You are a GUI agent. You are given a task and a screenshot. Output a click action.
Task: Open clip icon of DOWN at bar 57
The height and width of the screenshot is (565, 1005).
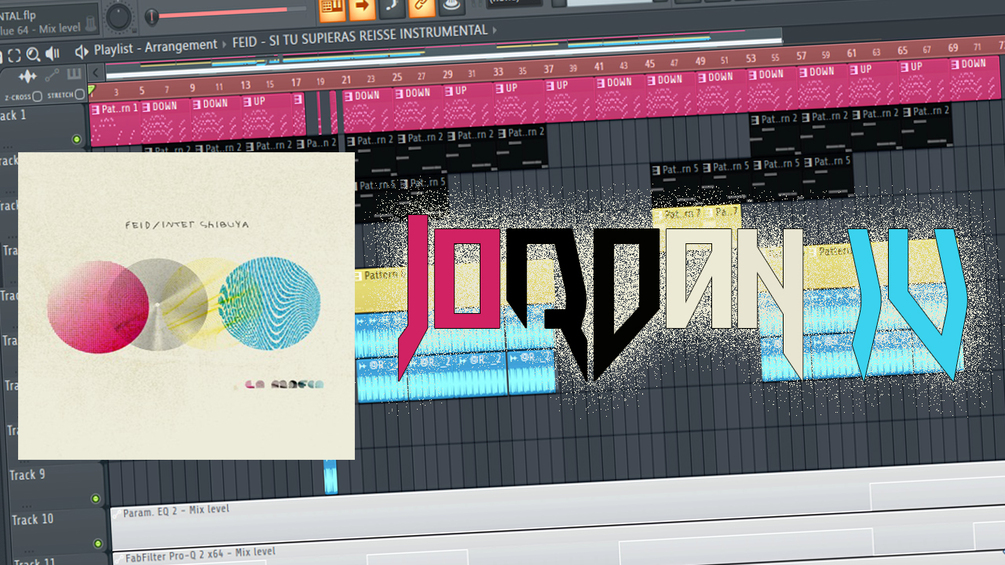(803, 73)
